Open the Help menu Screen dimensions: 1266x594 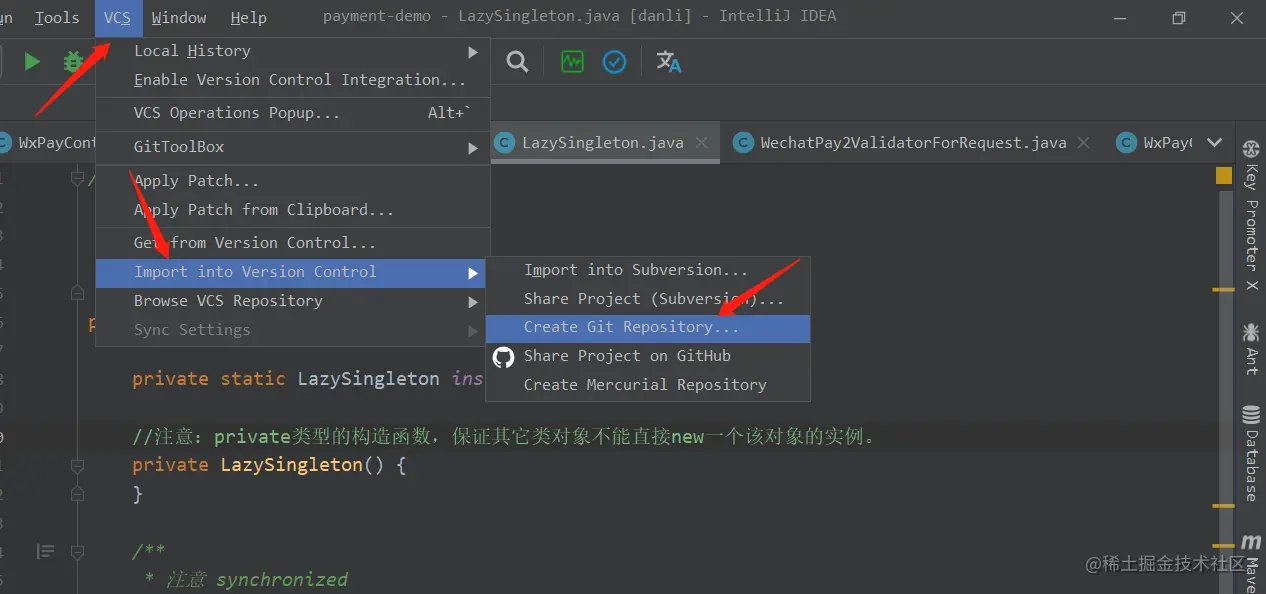pyautogui.click(x=248, y=17)
